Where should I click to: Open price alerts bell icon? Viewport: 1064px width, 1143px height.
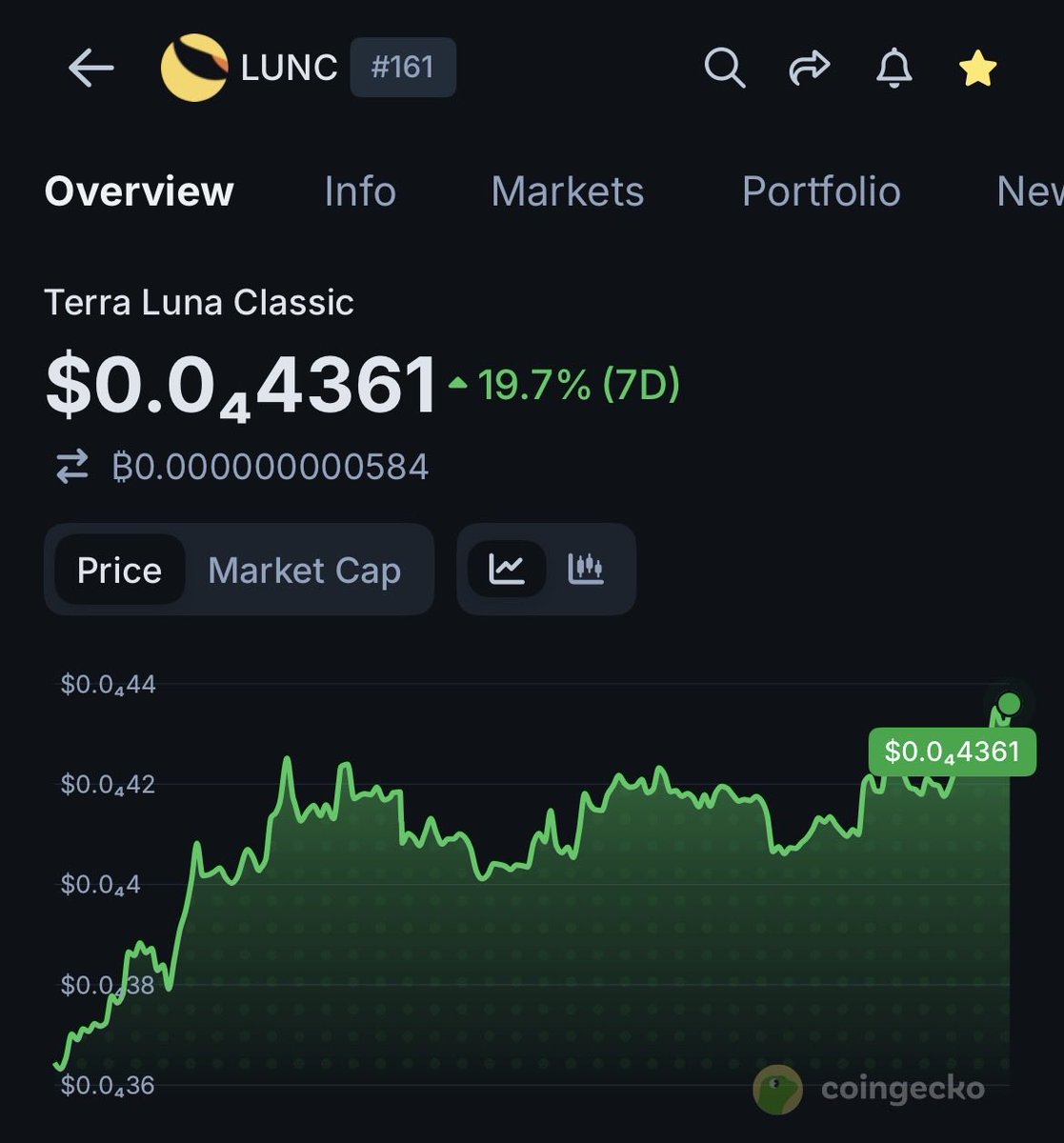(x=893, y=68)
